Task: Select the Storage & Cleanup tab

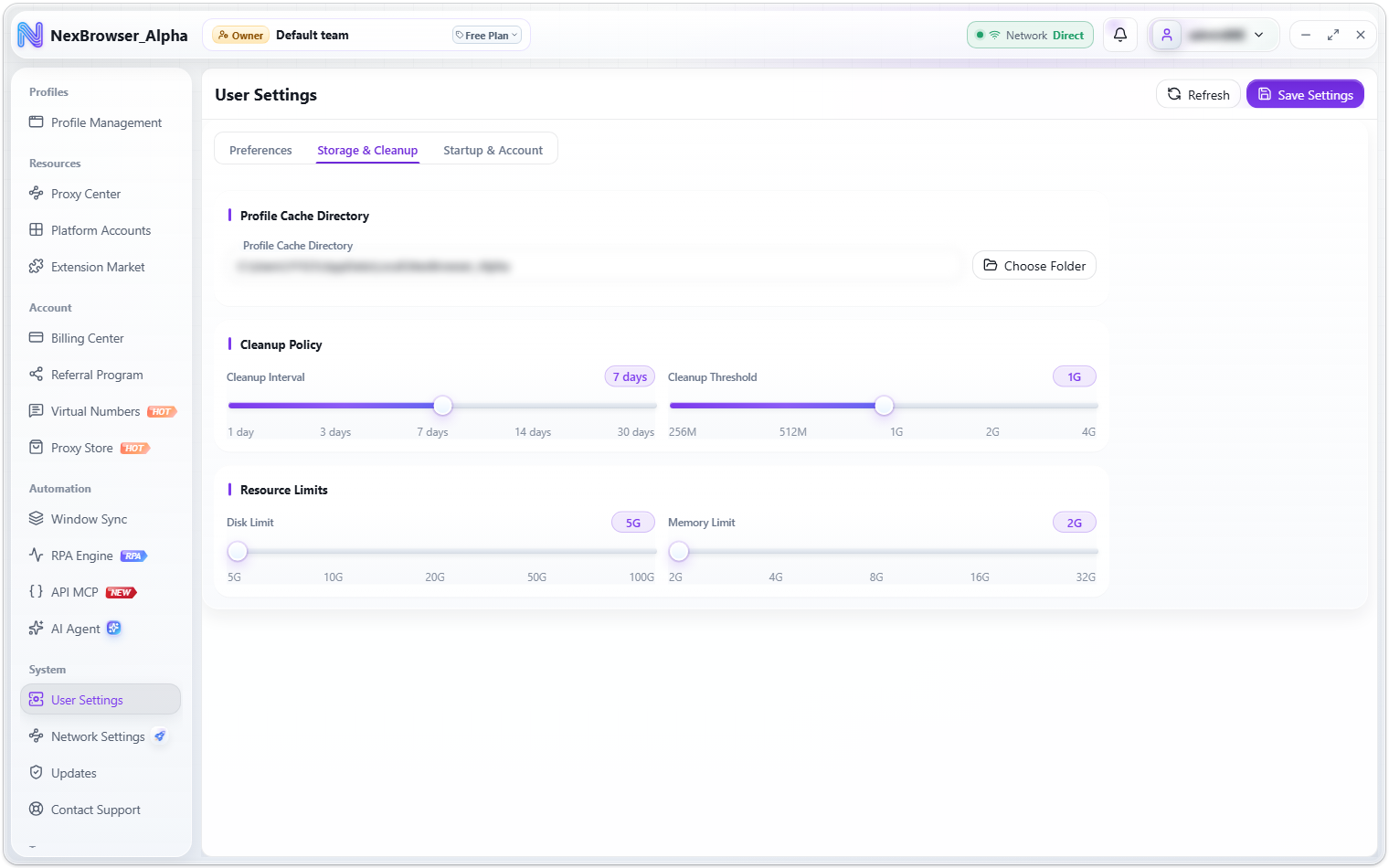Action: click(367, 150)
